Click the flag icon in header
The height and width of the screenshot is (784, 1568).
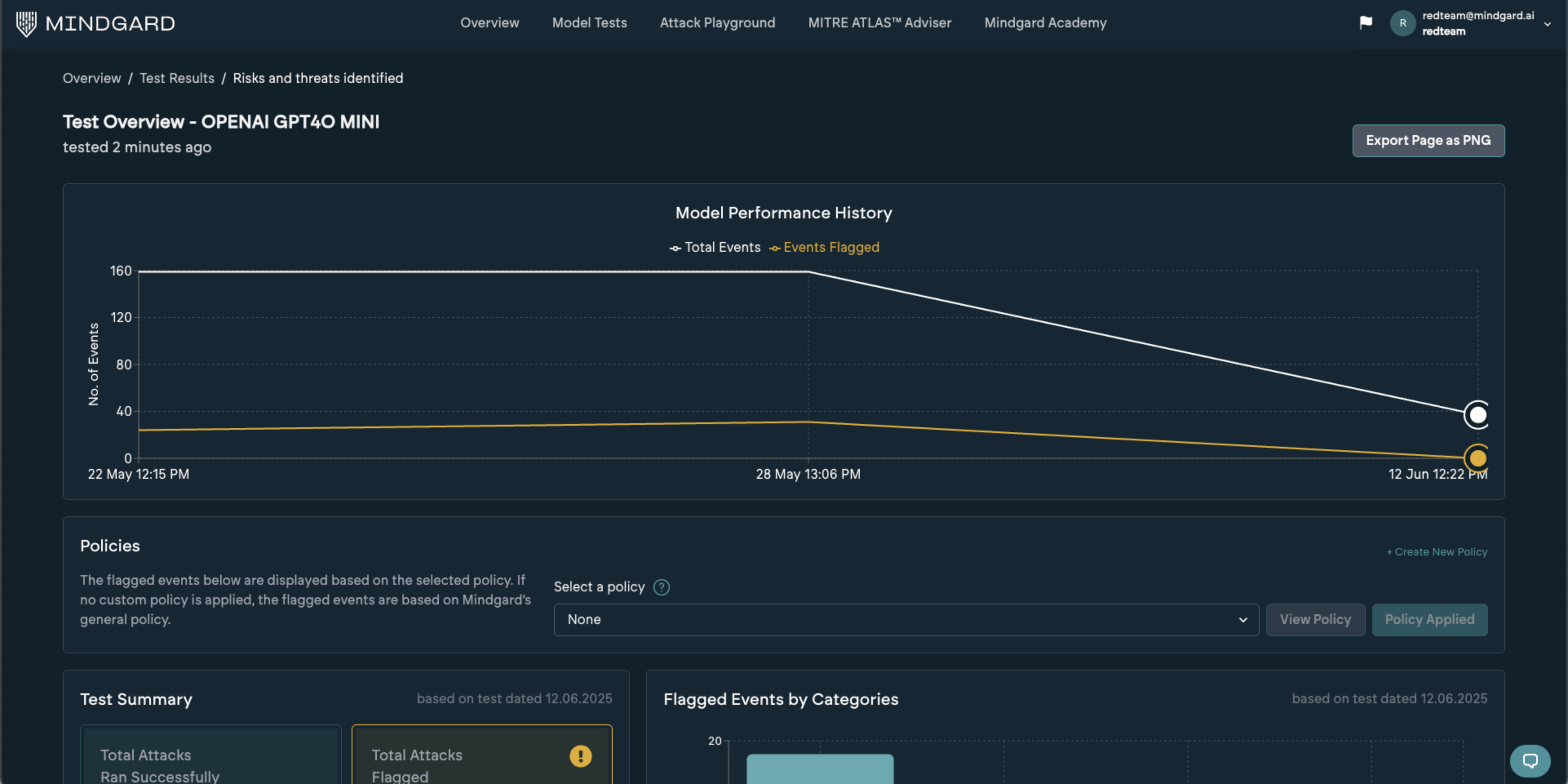click(x=1366, y=22)
